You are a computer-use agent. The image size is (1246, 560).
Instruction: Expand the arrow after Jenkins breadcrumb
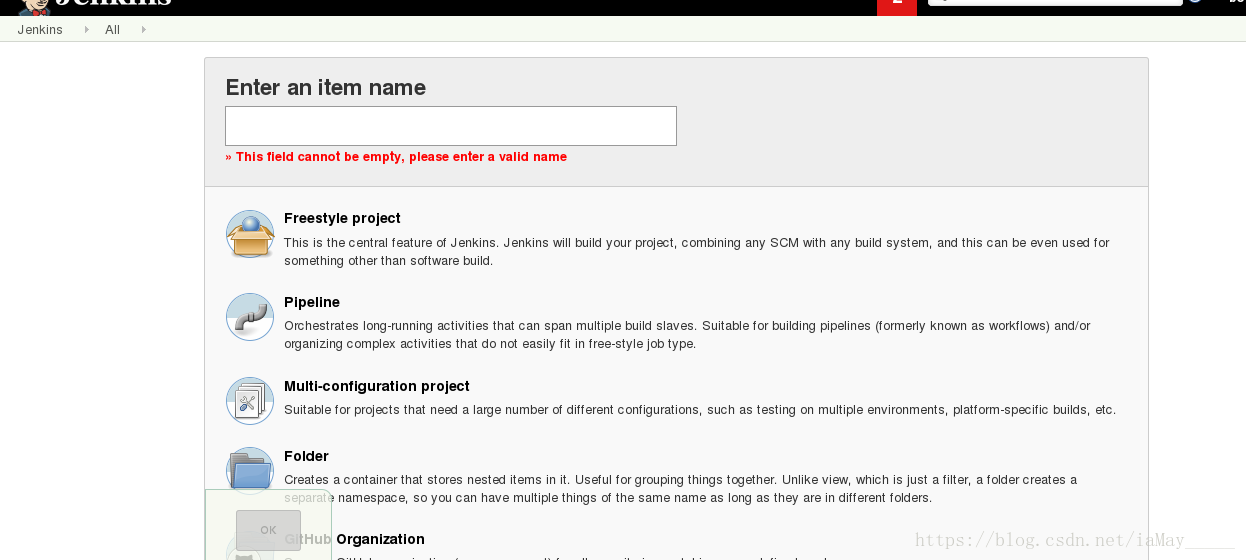(x=87, y=30)
